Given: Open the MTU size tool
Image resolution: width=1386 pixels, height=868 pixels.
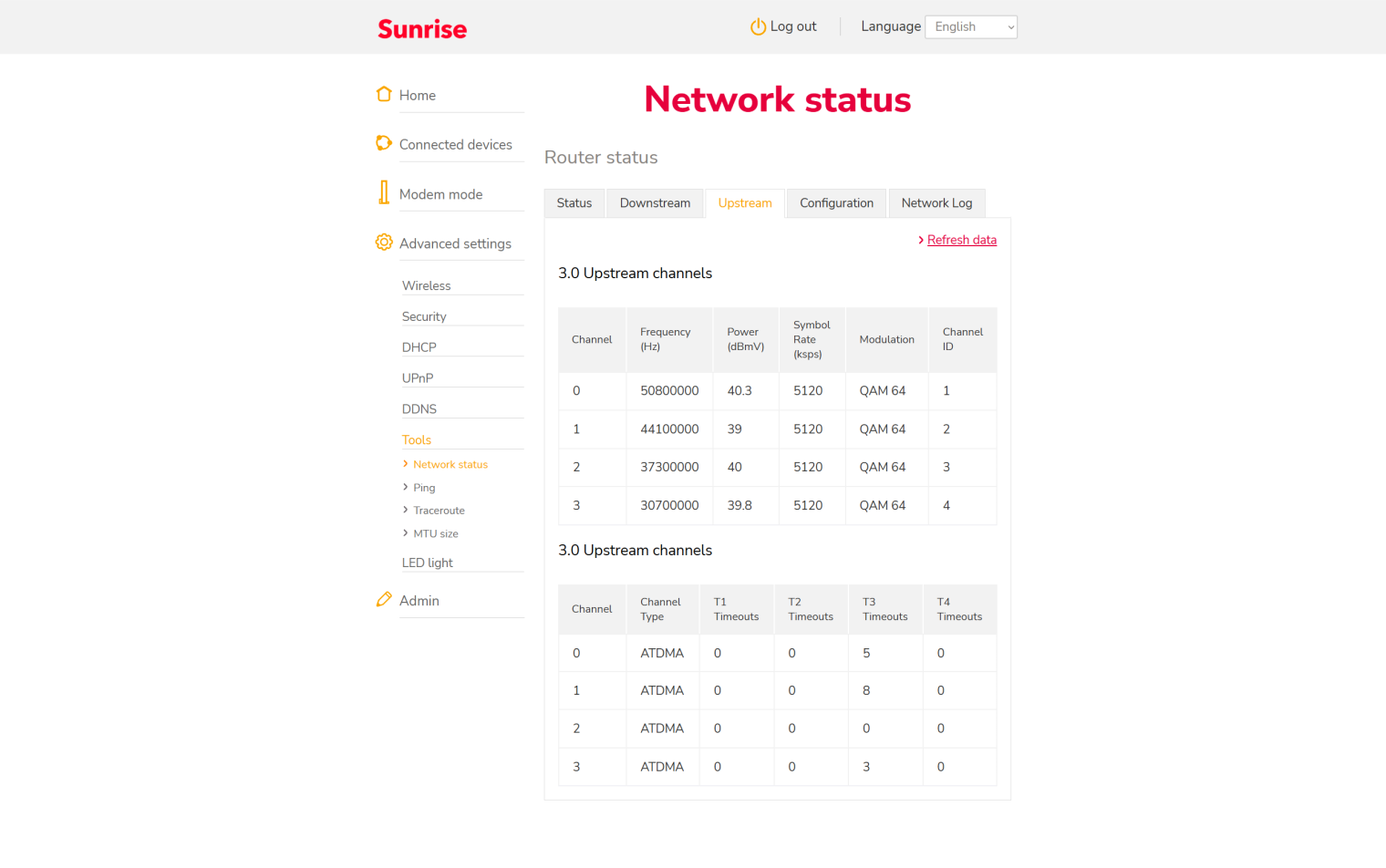Looking at the screenshot, I should [436, 533].
